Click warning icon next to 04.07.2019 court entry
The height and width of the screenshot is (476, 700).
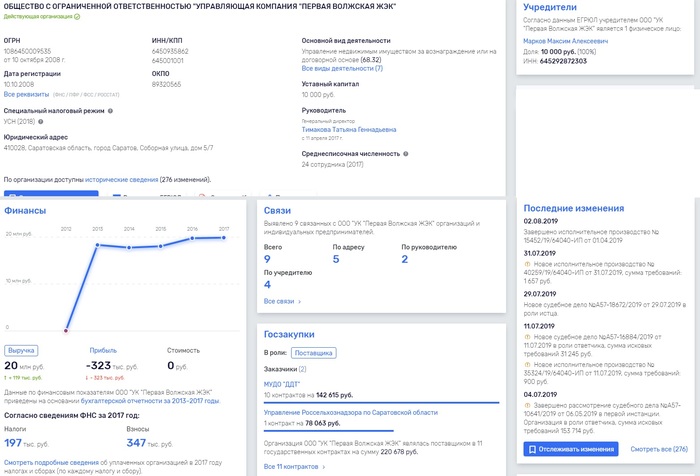tap(527, 405)
